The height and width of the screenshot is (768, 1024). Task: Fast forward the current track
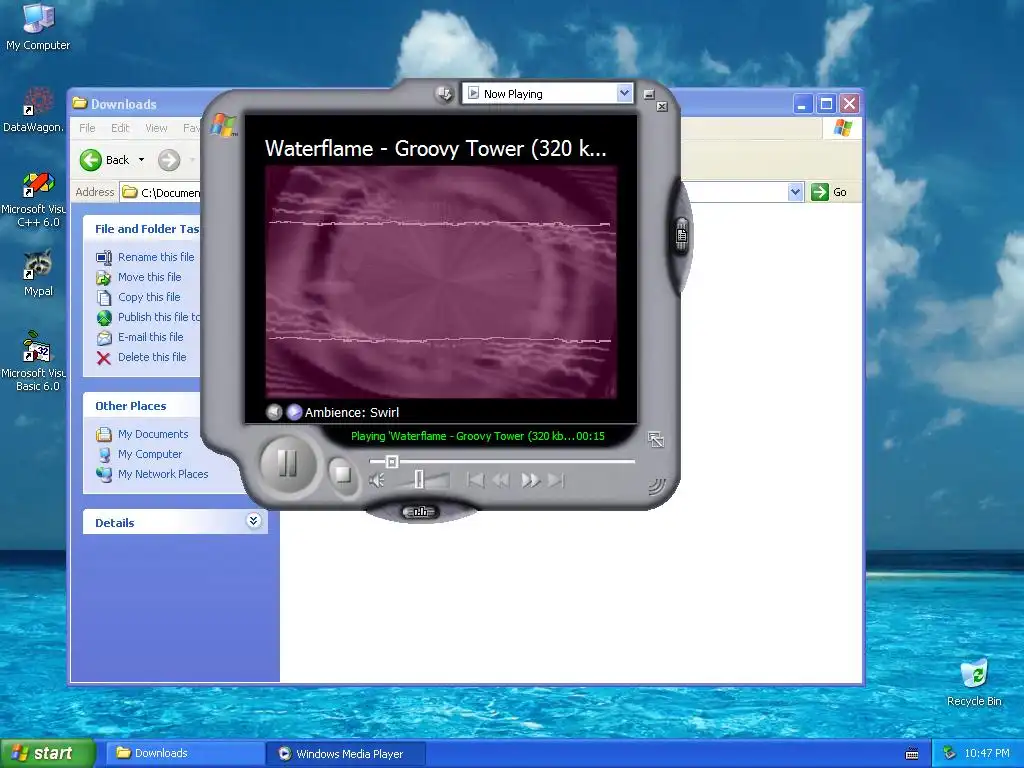(530, 481)
